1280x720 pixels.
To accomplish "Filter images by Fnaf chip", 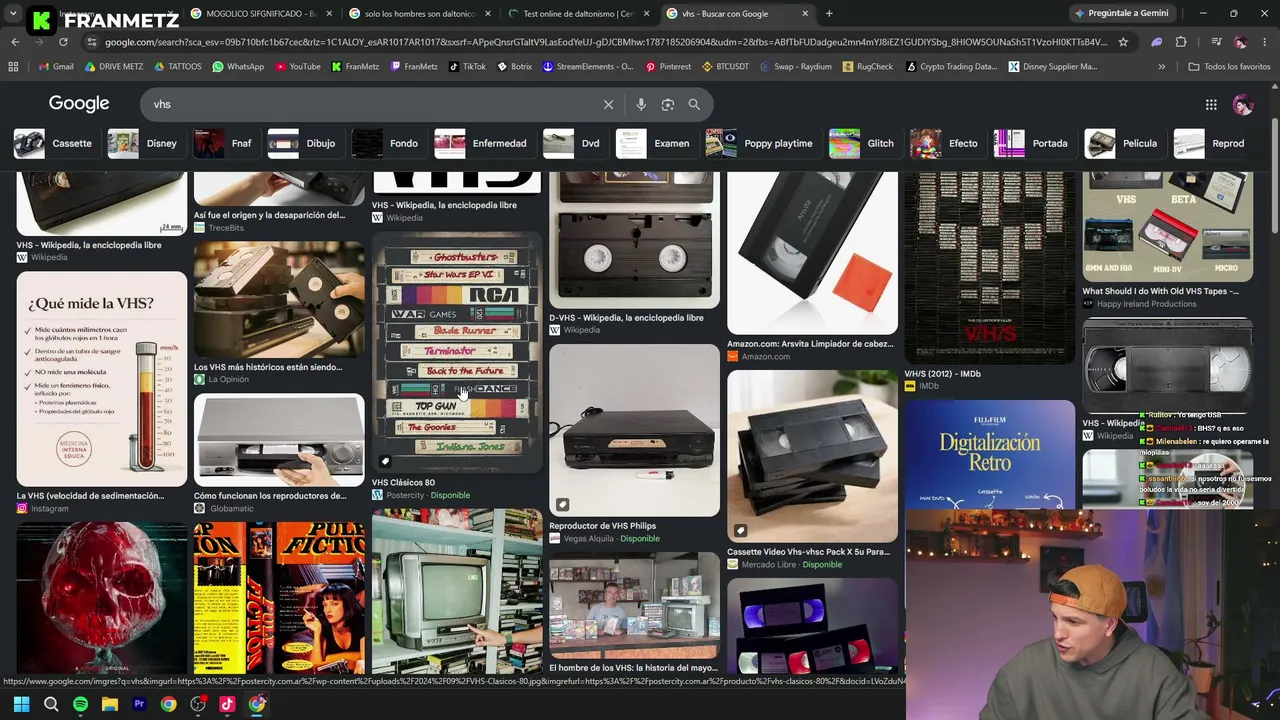I will (x=226, y=143).
